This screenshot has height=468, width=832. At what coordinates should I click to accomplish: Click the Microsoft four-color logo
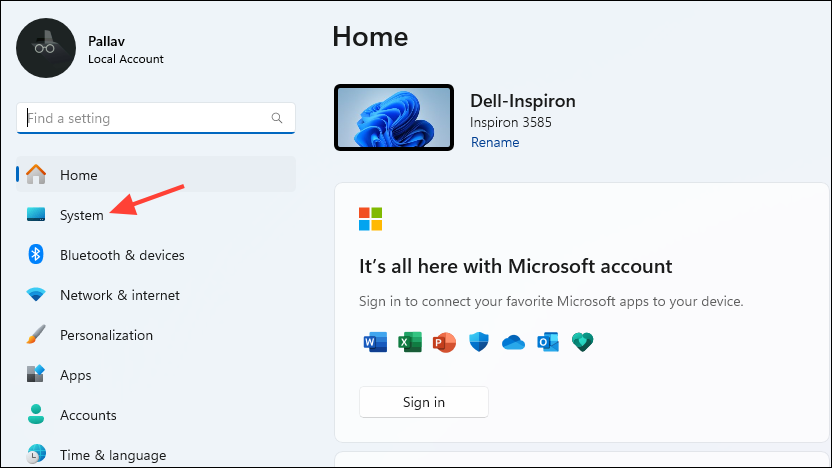coord(370,219)
